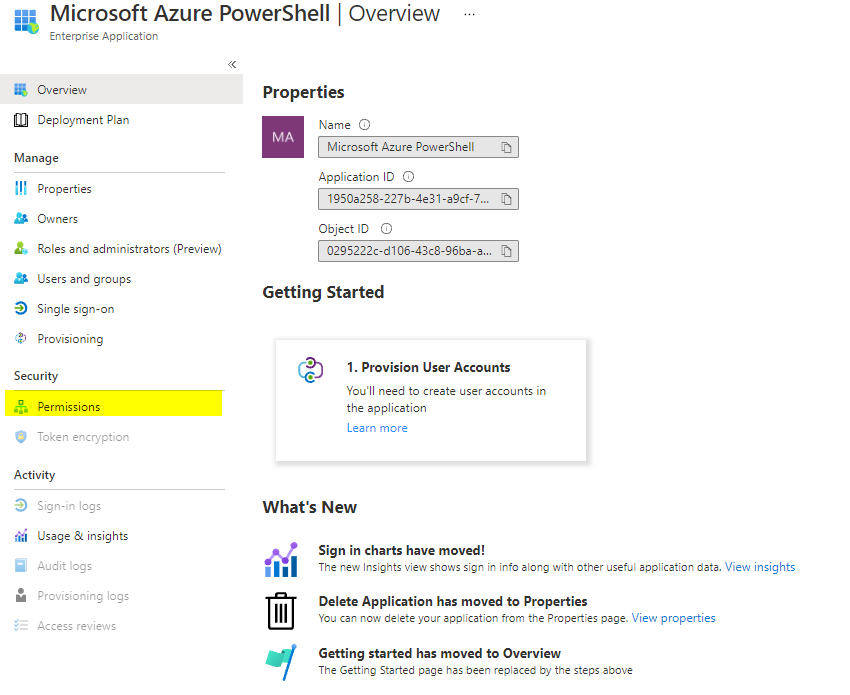The image size is (850, 695).
Task: Open the ellipsis more options menu
Action: pos(469,15)
